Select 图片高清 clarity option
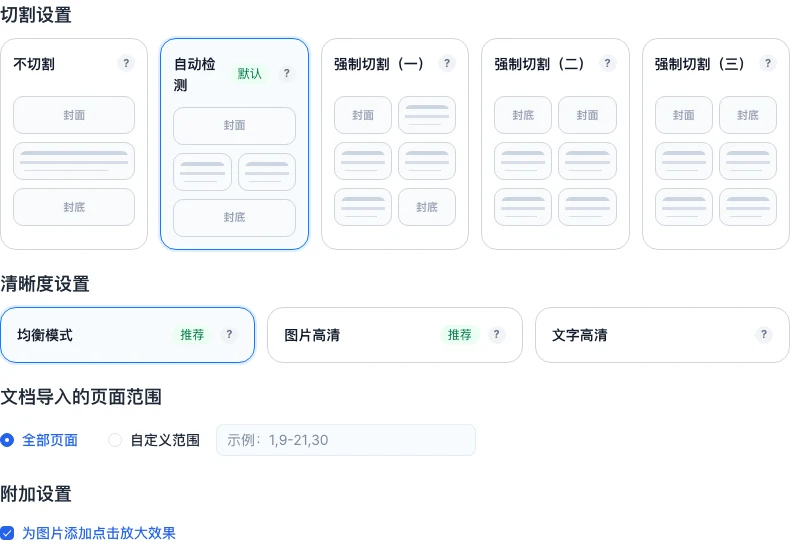Screen dimensions: 790x549 tap(395, 335)
